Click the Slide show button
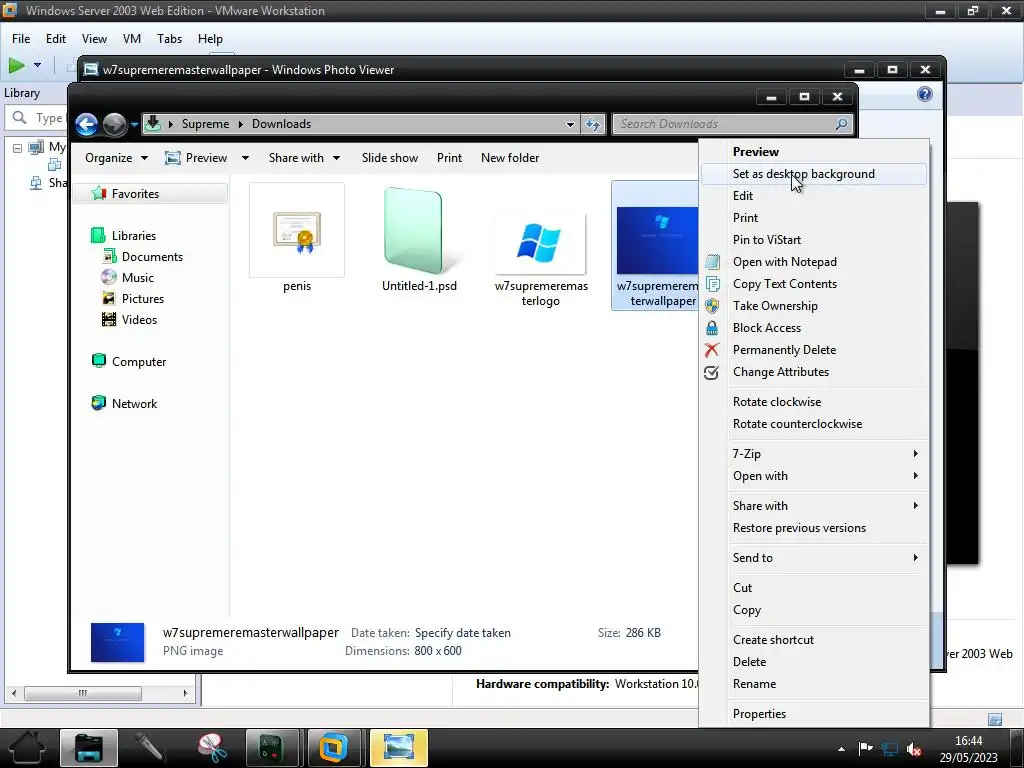The image size is (1024, 768). click(x=390, y=158)
